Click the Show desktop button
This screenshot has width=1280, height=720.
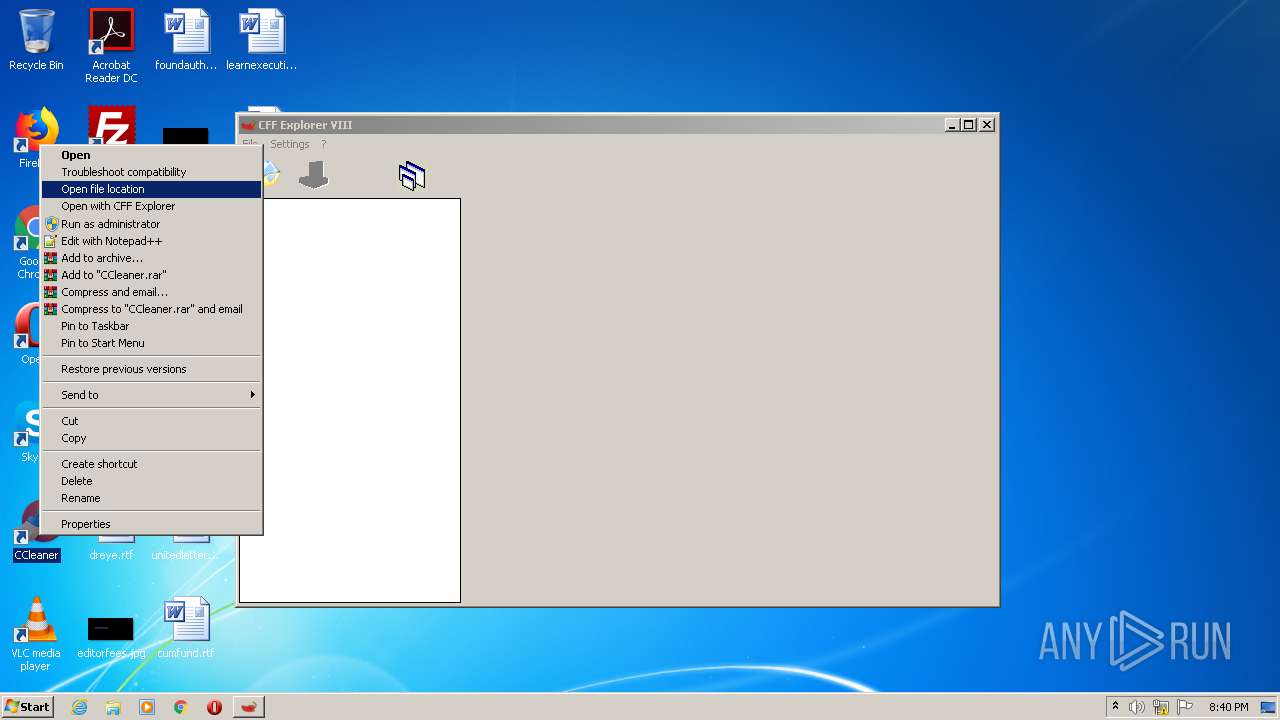[1269, 707]
